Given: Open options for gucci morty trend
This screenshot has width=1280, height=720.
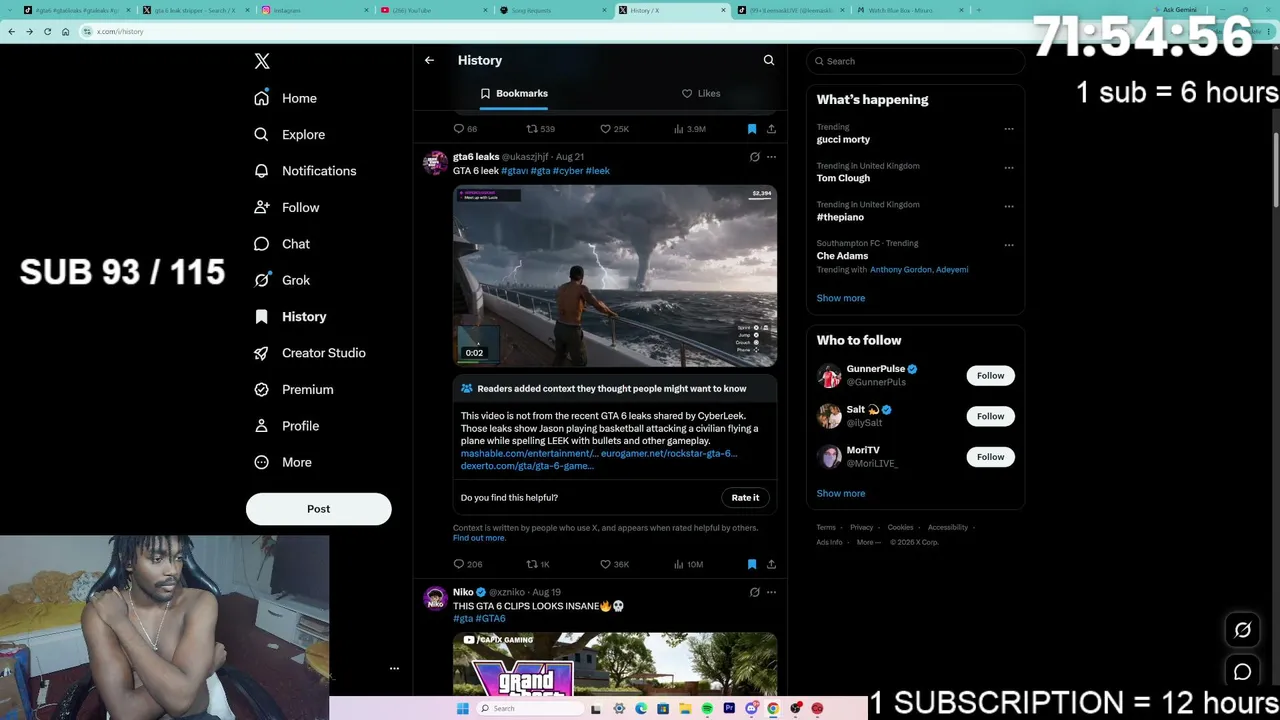Looking at the screenshot, I should coord(1009,129).
